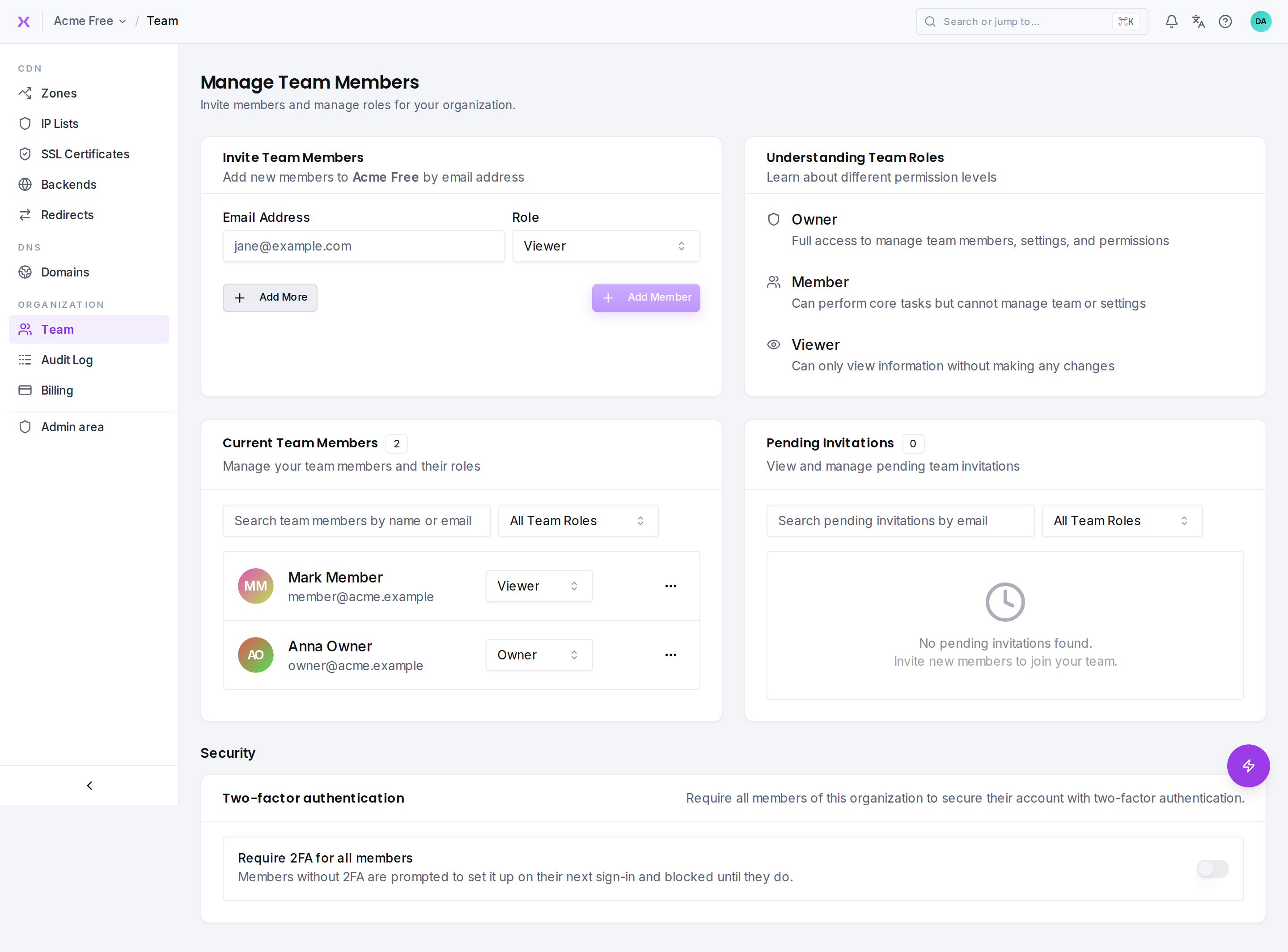Change Anna Owner's Owner role dropdown
Screen dimensions: 1288x952
[x=538, y=654]
